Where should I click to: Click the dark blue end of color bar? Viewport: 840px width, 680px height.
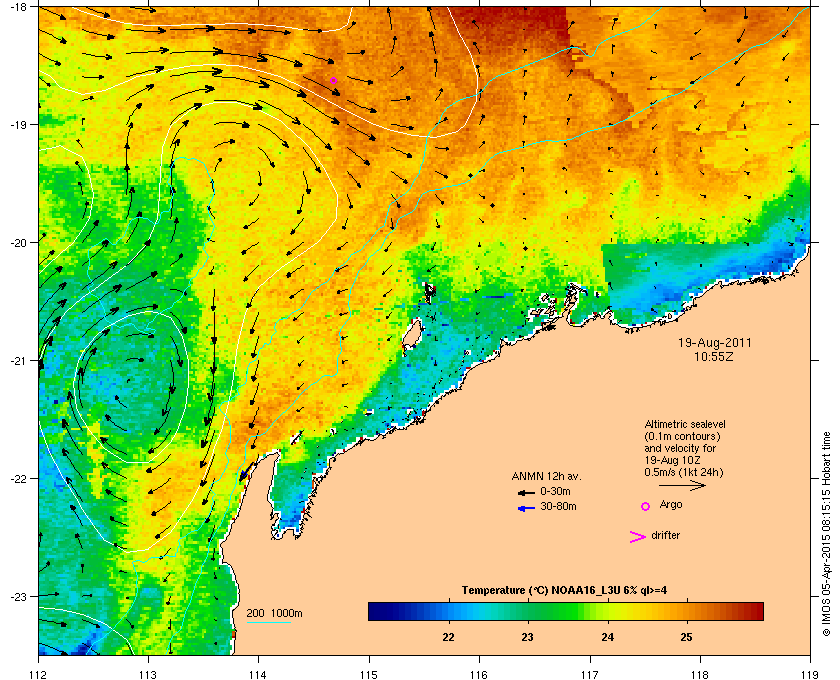pos(376,611)
